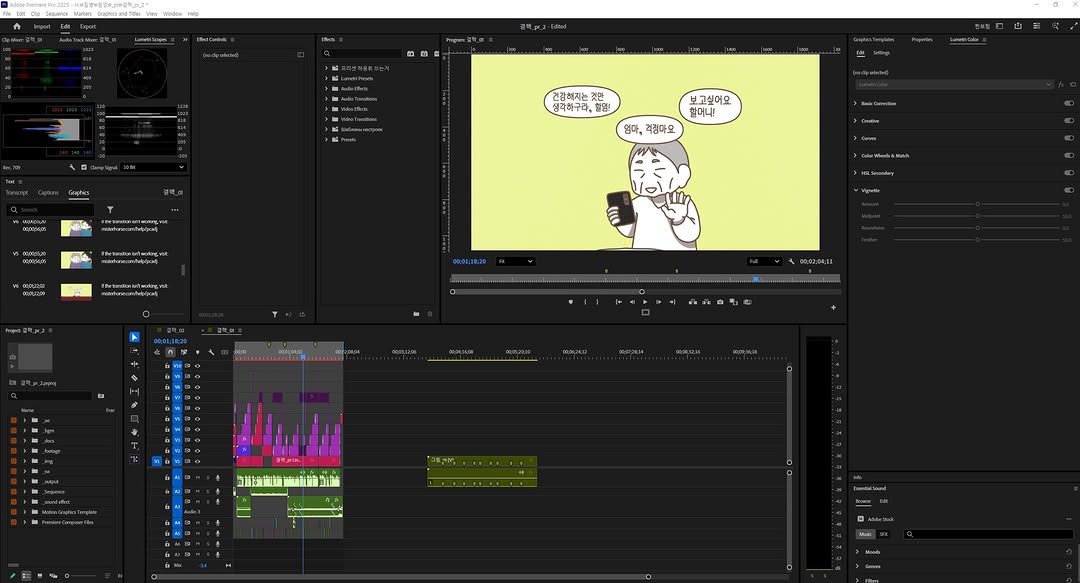Choose the Pen tool
1080x583 pixels.
click(135, 405)
